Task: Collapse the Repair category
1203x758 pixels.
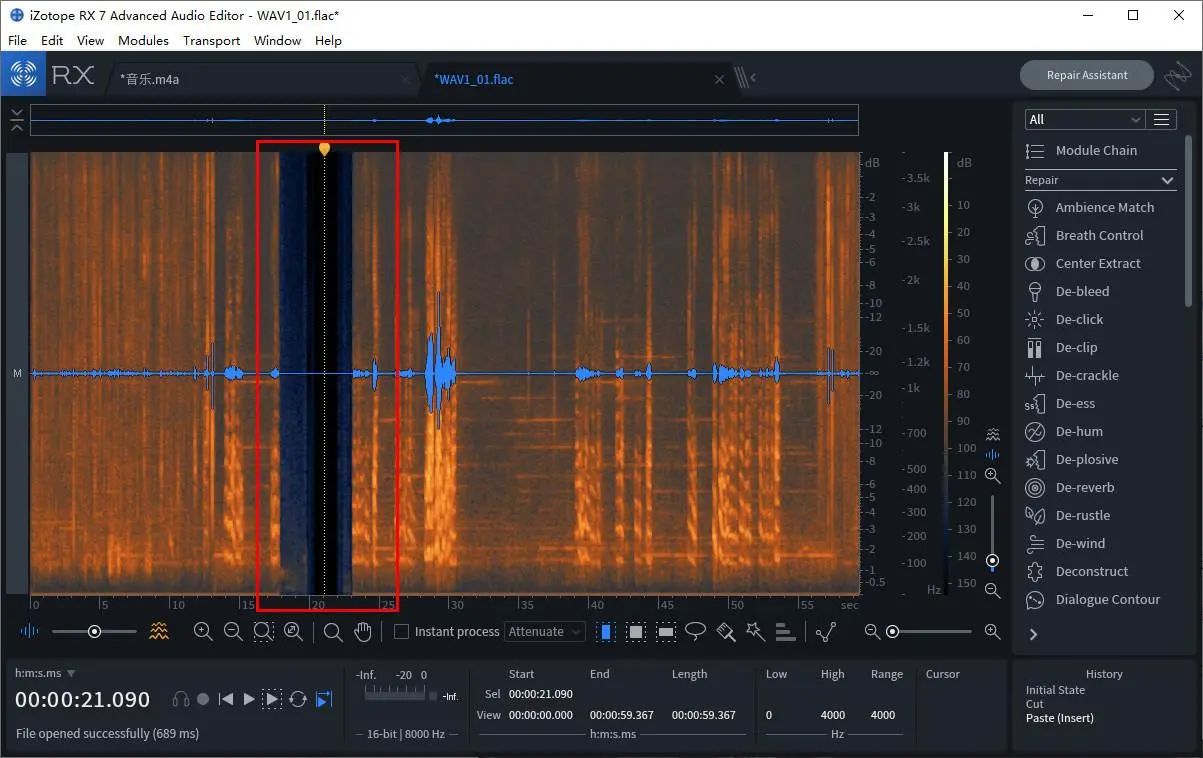Action: 1167,180
